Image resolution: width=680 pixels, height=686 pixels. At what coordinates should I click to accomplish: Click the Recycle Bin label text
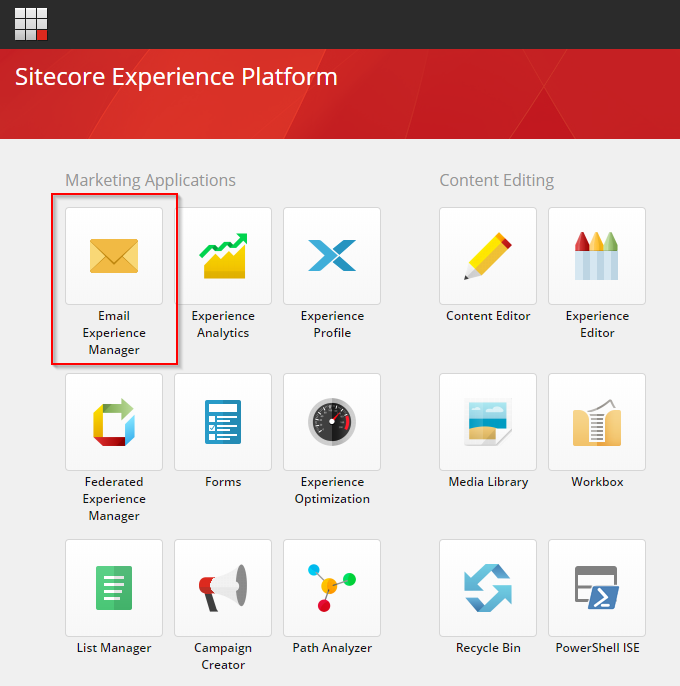click(488, 648)
